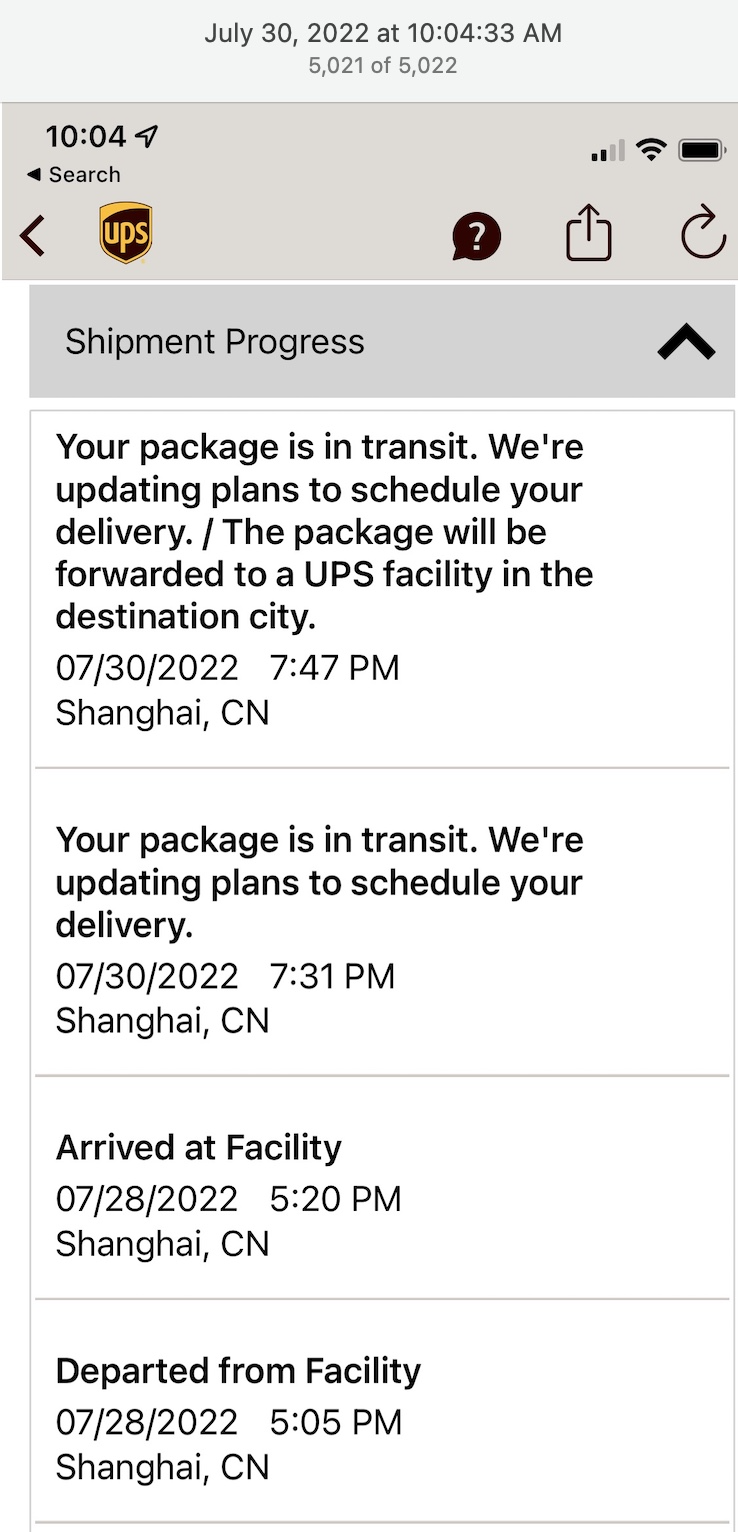
Task: Open the help question mark bubble
Action: [477, 237]
